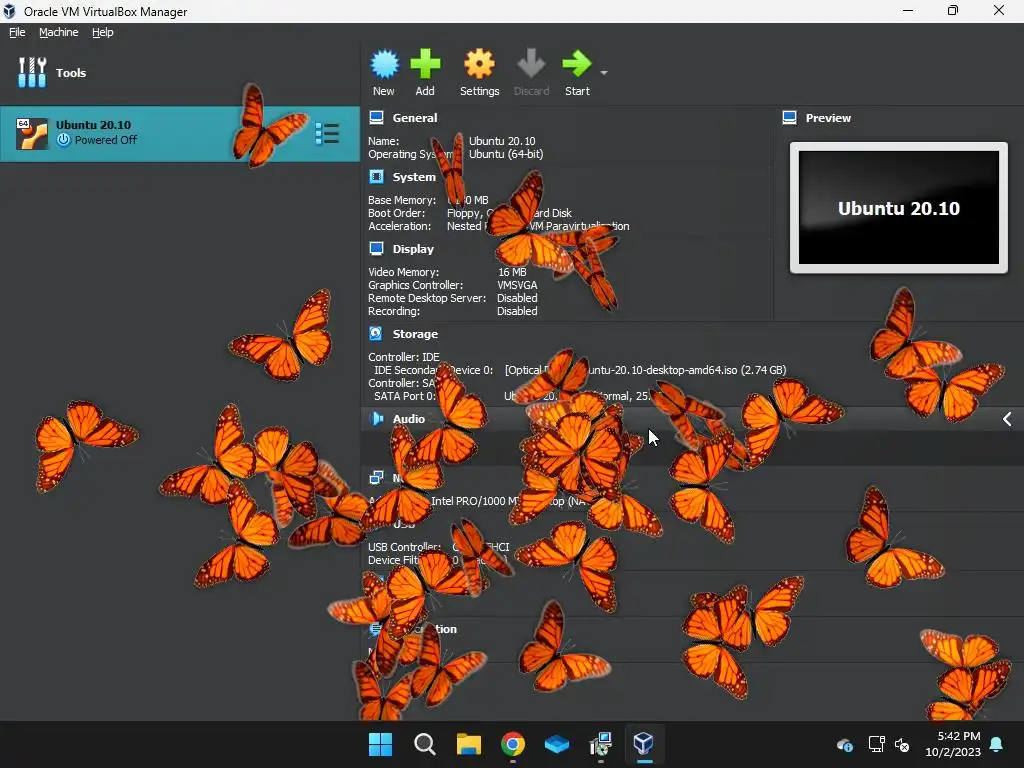Open the Audio section heading
This screenshot has width=1024, height=768.
[409, 419]
